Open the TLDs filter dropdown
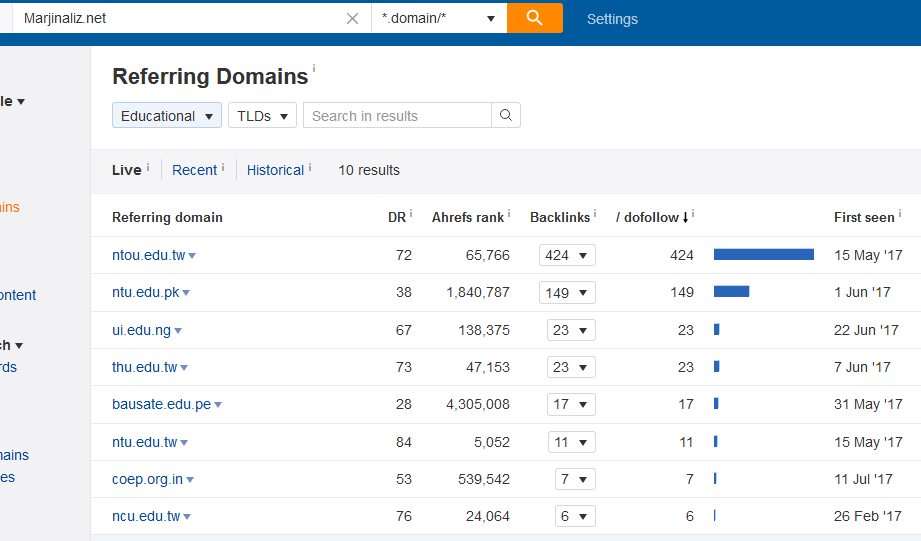This screenshot has width=921, height=541. coord(262,115)
